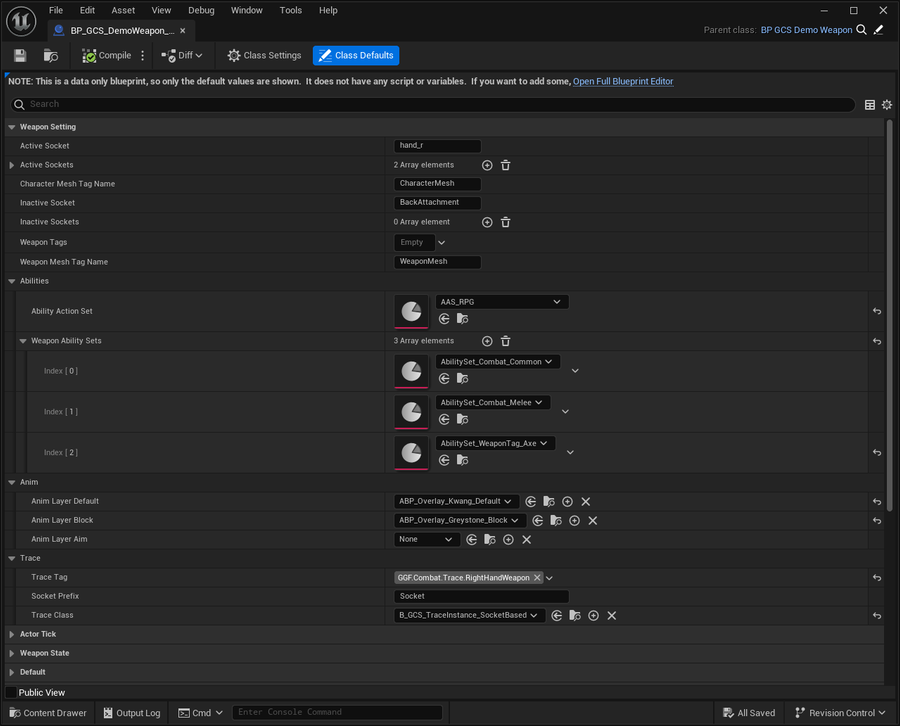Image resolution: width=900 pixels, height=726 pixels.
Task: Open Class Settings
Action: coord(264,56)
